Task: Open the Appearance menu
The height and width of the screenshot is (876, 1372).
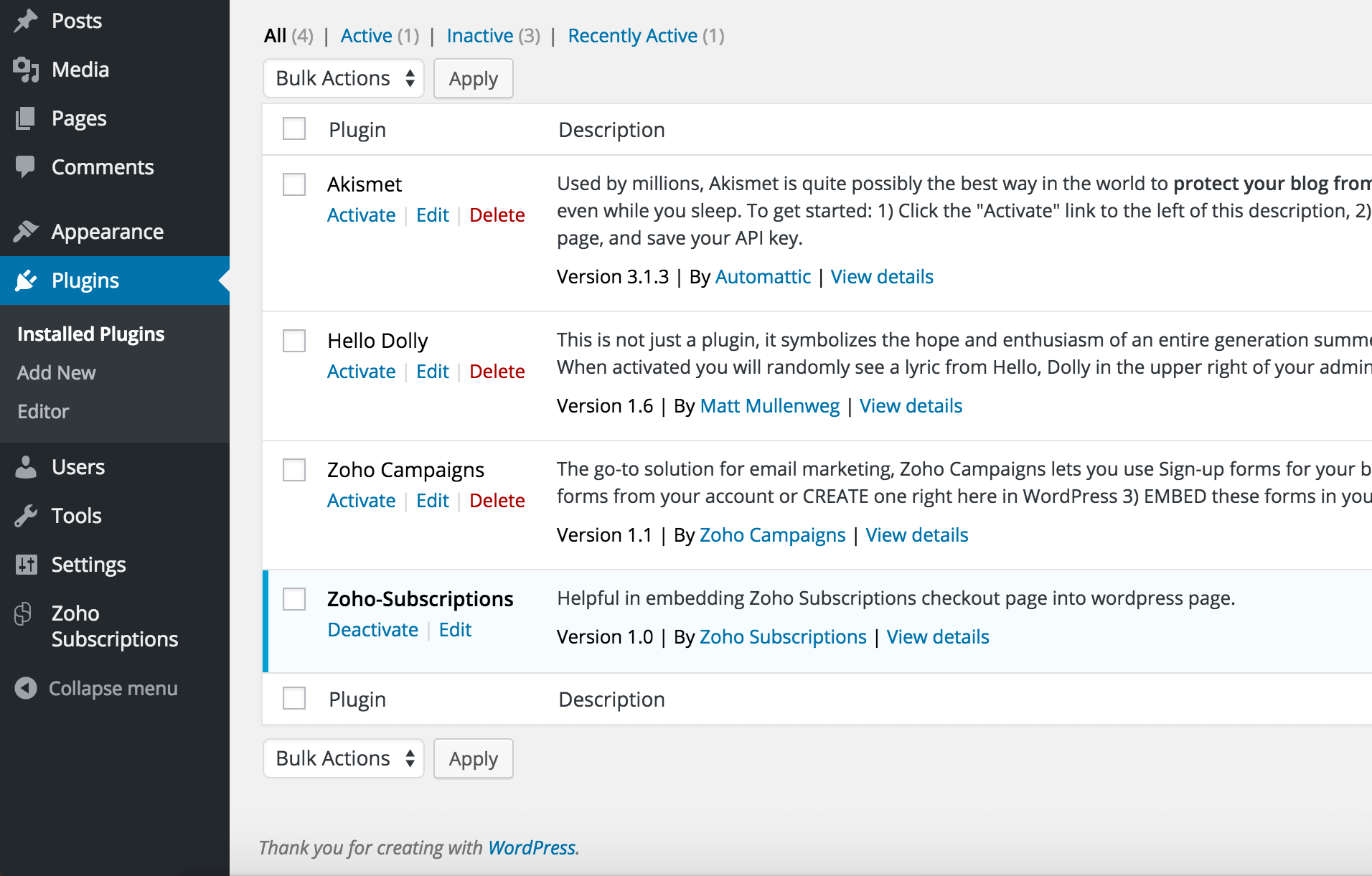Action: [115, 232]
